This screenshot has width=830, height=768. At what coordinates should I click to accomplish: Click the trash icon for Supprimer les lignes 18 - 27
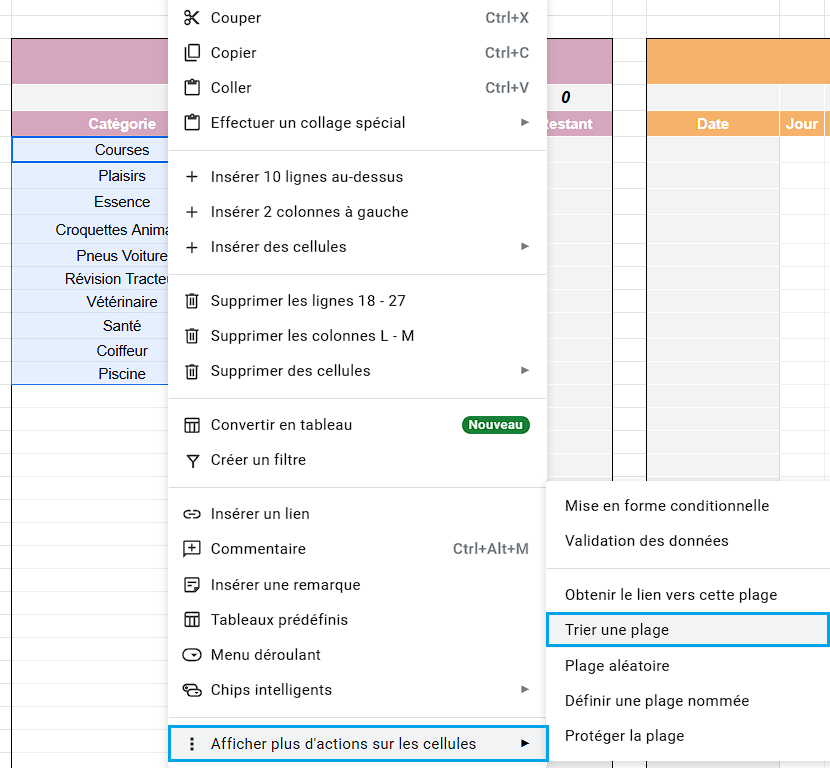pos(192,301)
